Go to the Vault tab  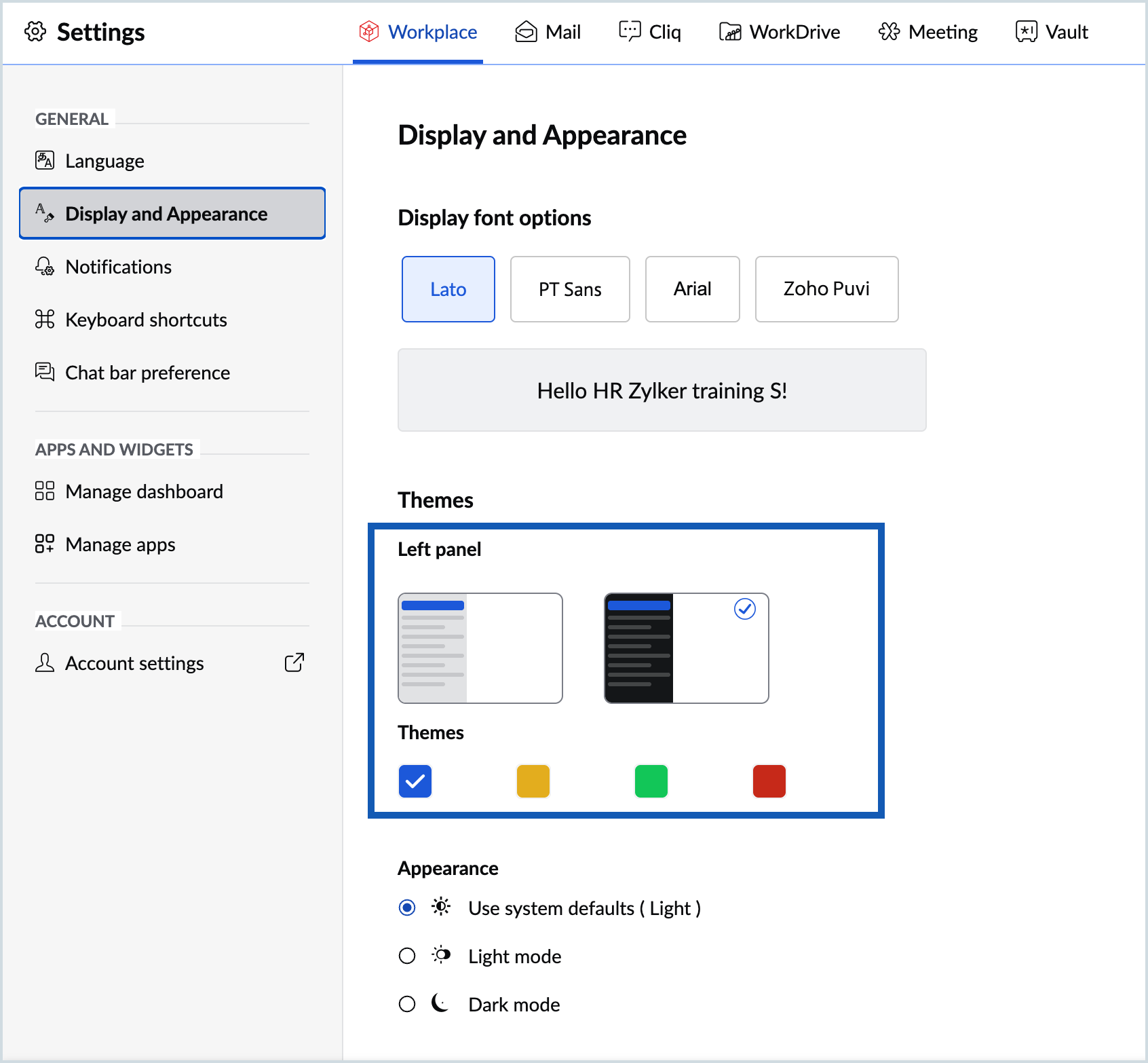(1052, 32)
